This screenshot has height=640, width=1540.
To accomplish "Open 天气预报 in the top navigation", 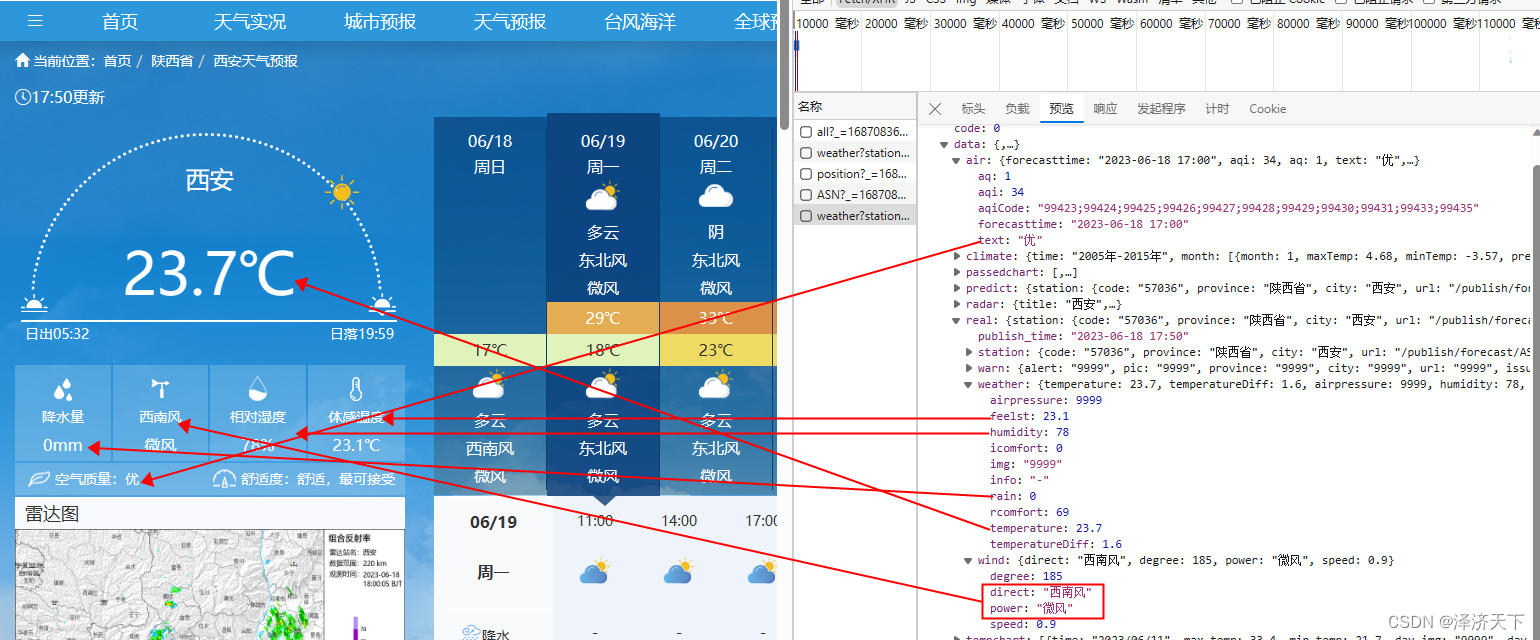I will (510, 21).
